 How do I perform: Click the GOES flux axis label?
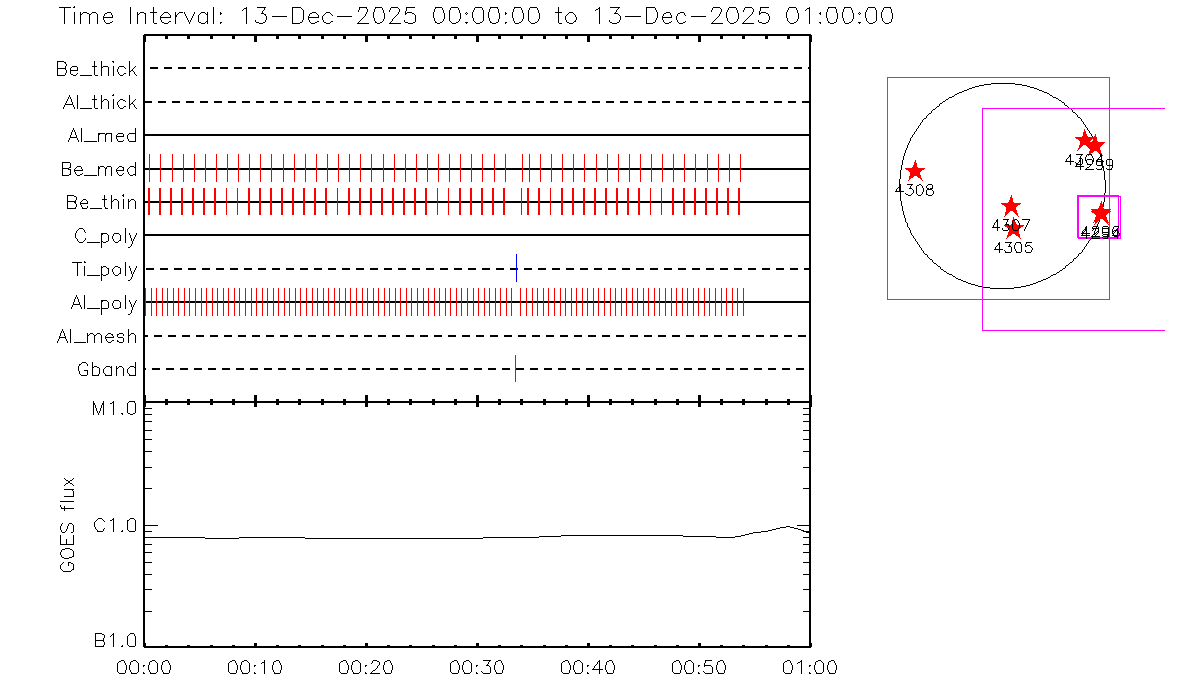click(x=68, y=526)
